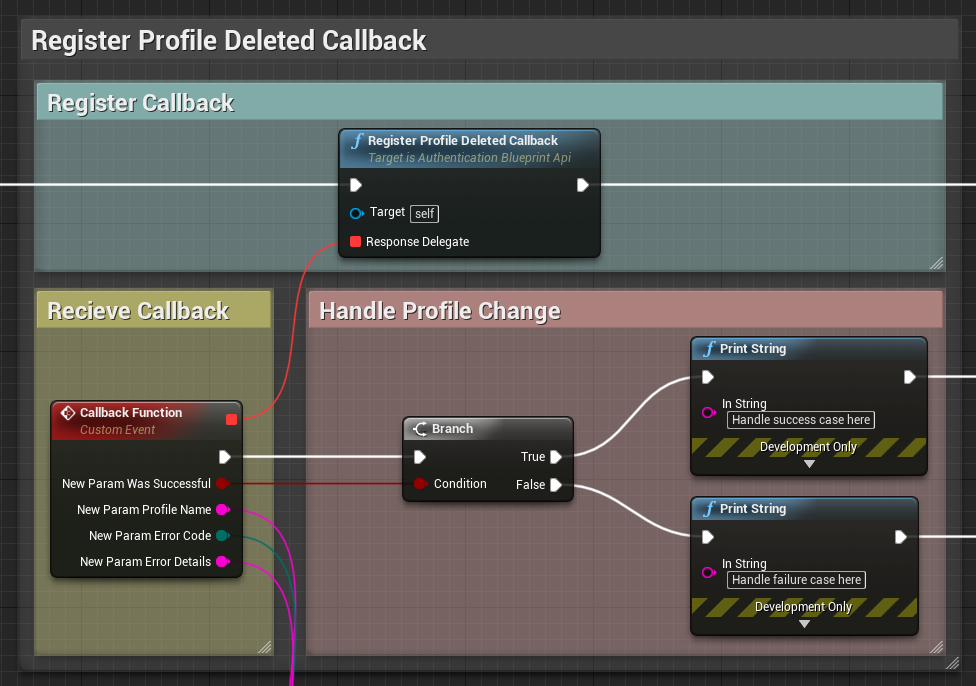Expand the failure Print String node options

804,624
